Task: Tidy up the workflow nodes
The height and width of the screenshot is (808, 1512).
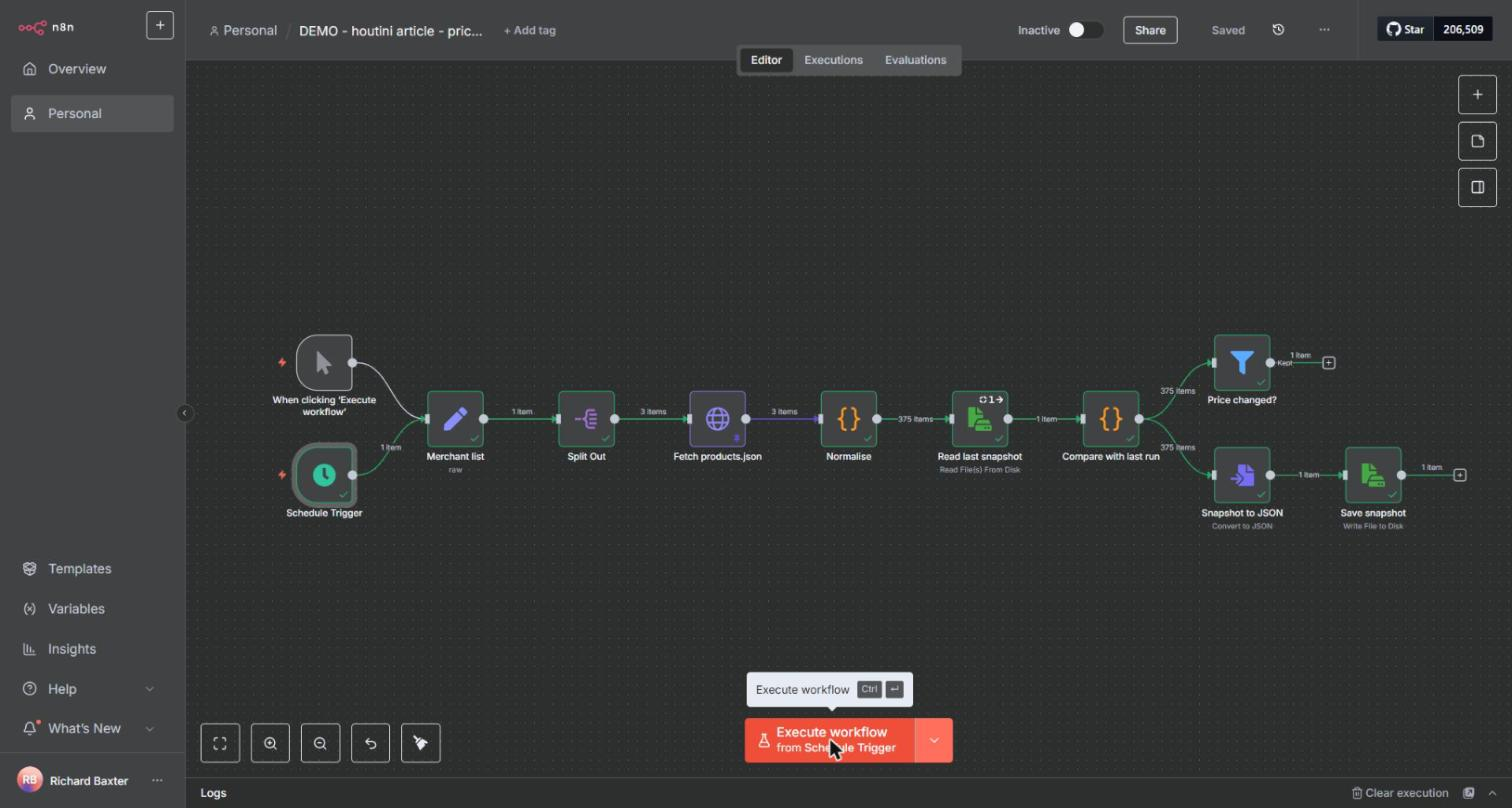Action: (420, 743)
